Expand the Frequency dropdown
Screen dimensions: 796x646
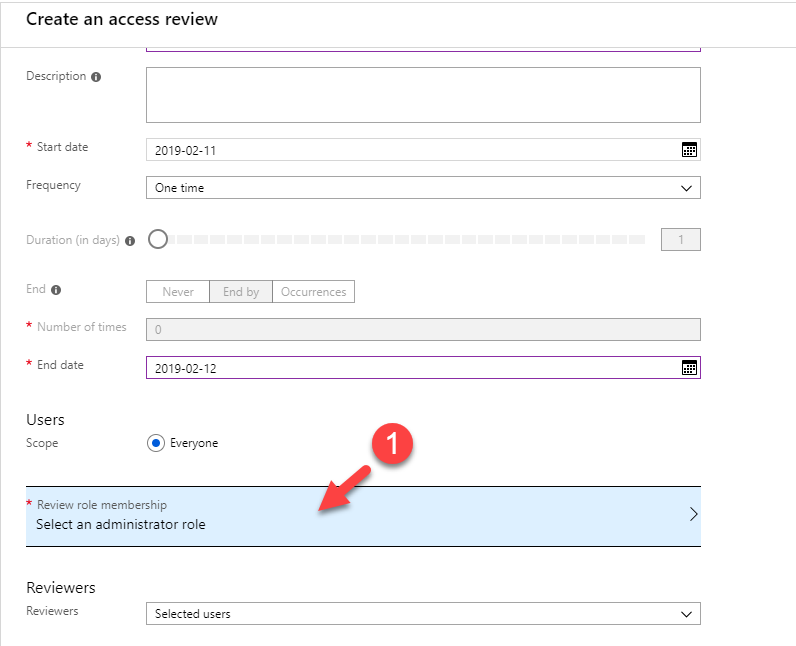pyautogui.click(x=423, y=188)
